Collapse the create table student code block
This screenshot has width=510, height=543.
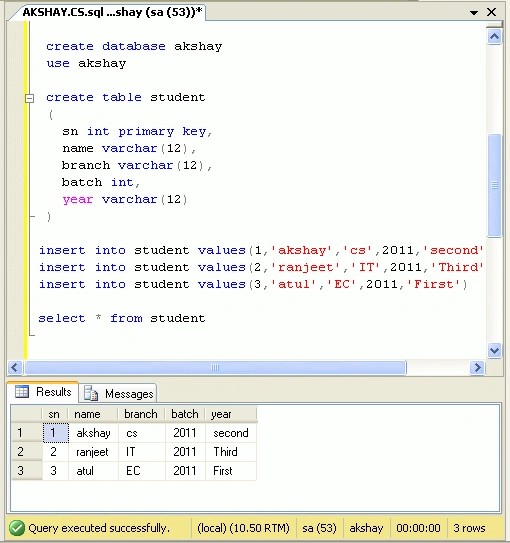(30, 98)
